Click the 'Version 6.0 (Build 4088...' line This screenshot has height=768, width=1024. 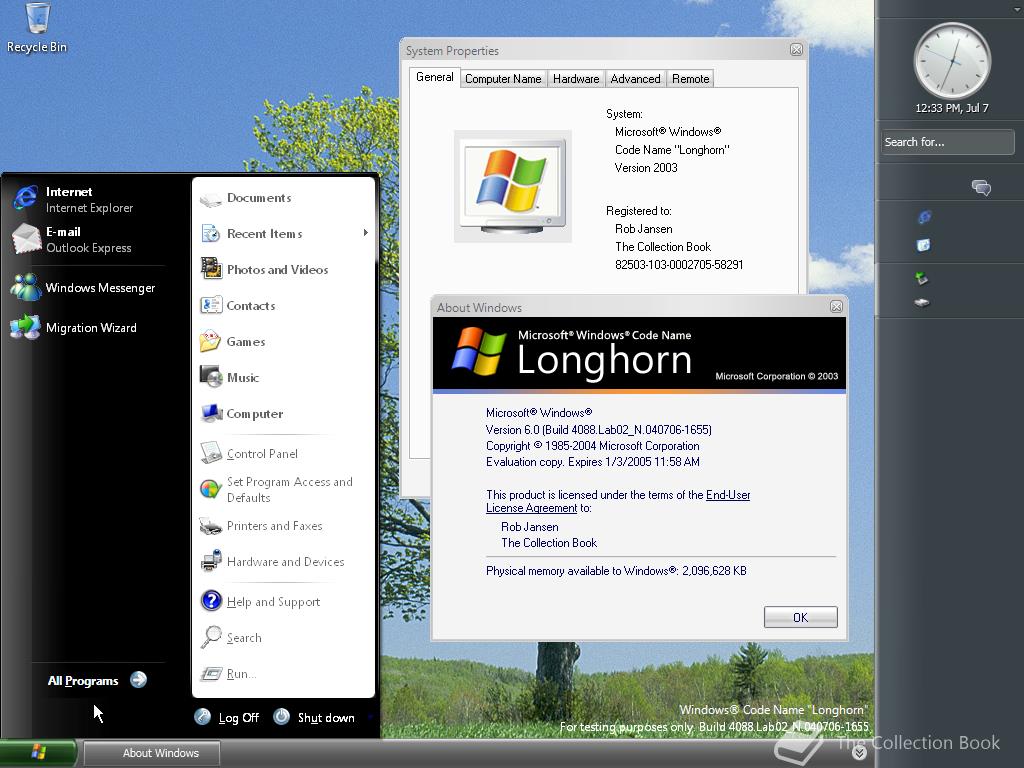tap(598, 430)
